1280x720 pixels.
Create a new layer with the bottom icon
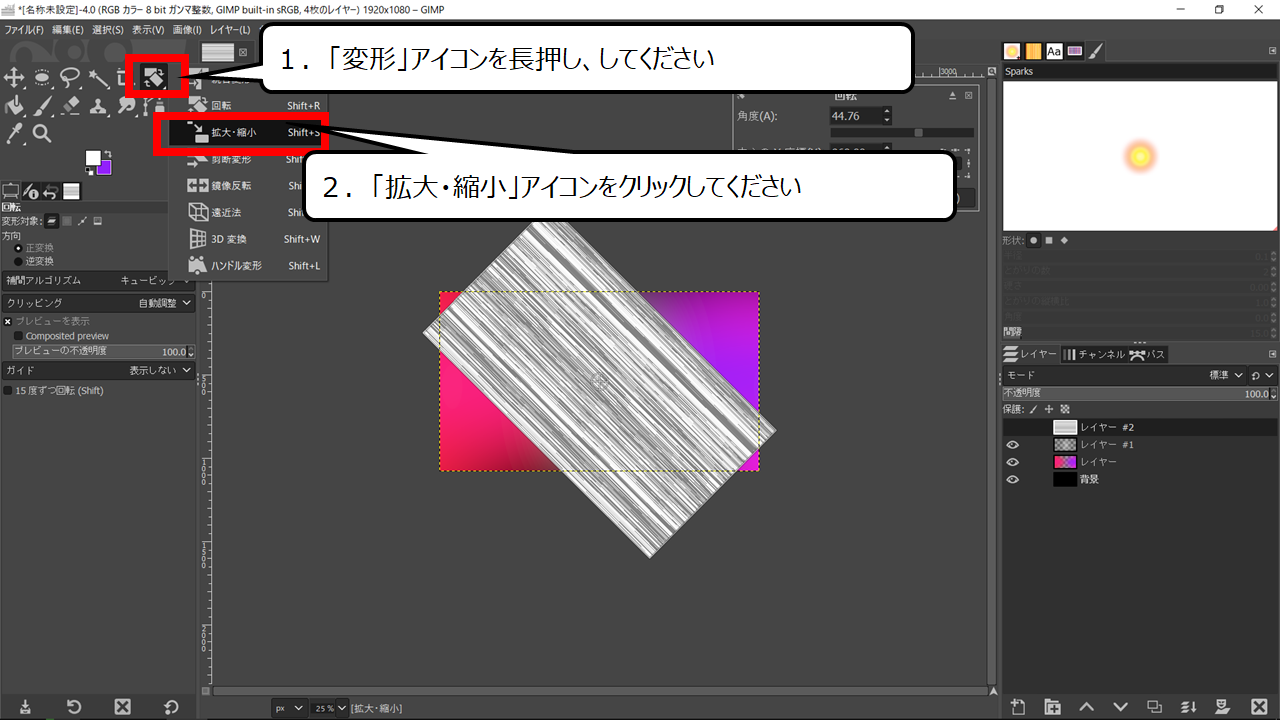(1018, 706)
